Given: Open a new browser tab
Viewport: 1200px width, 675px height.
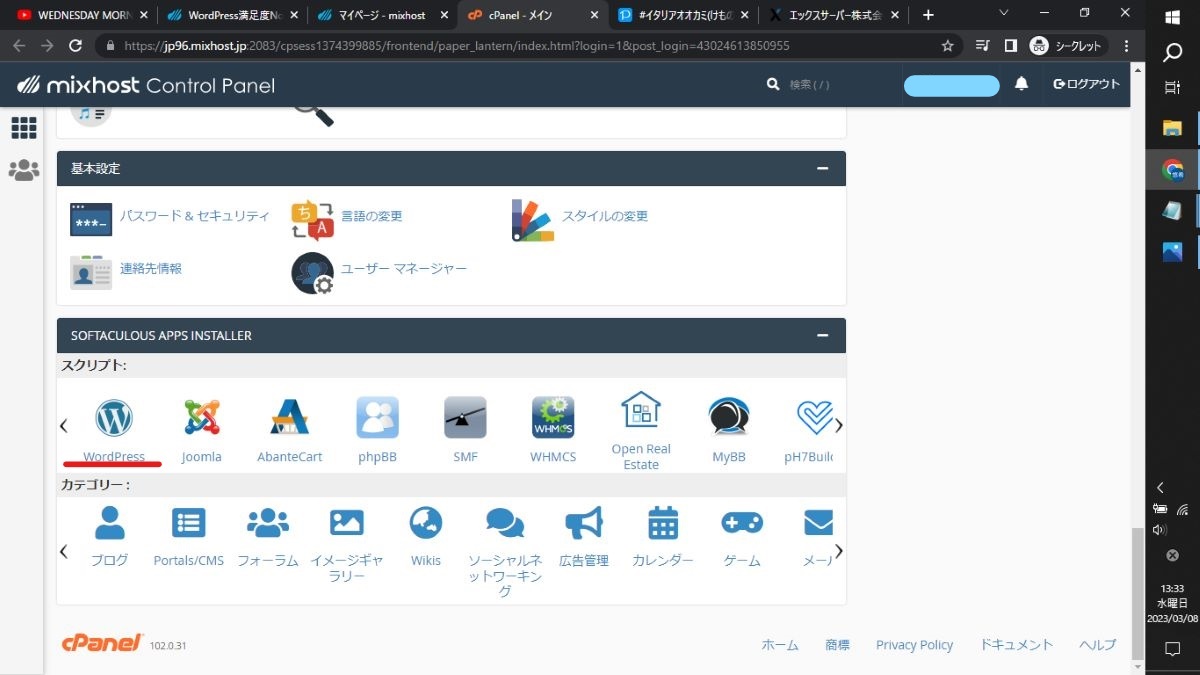Looking at the screenshot, I should (x=928, y=15).
